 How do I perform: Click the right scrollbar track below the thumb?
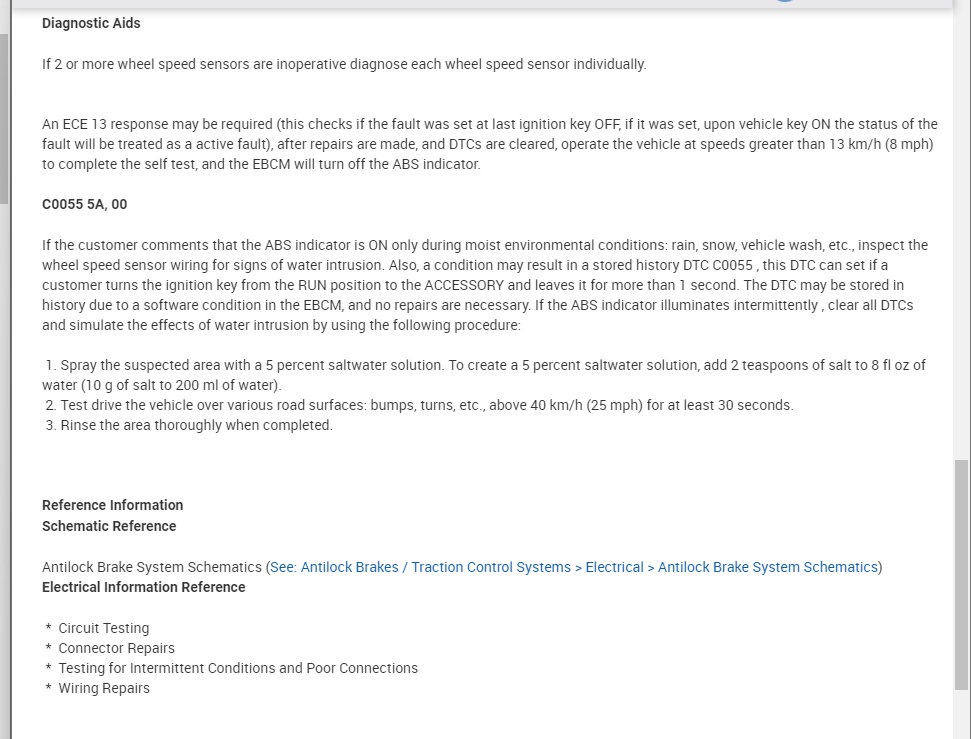[x=961, y=714]
